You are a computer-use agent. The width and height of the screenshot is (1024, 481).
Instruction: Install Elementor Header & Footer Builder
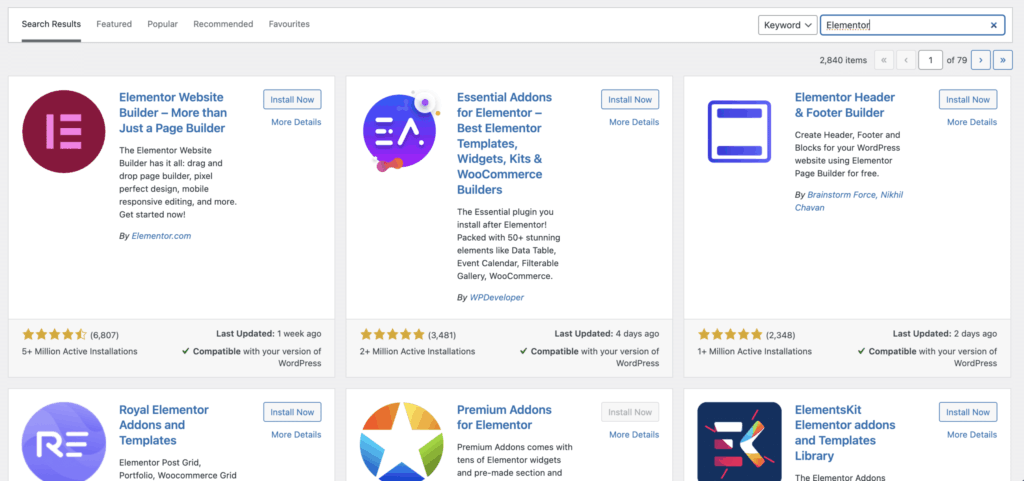[968, 100]
